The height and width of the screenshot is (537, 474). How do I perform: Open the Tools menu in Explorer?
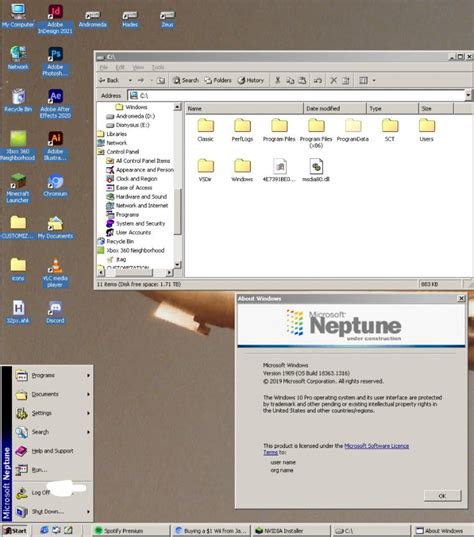(158, 67)
